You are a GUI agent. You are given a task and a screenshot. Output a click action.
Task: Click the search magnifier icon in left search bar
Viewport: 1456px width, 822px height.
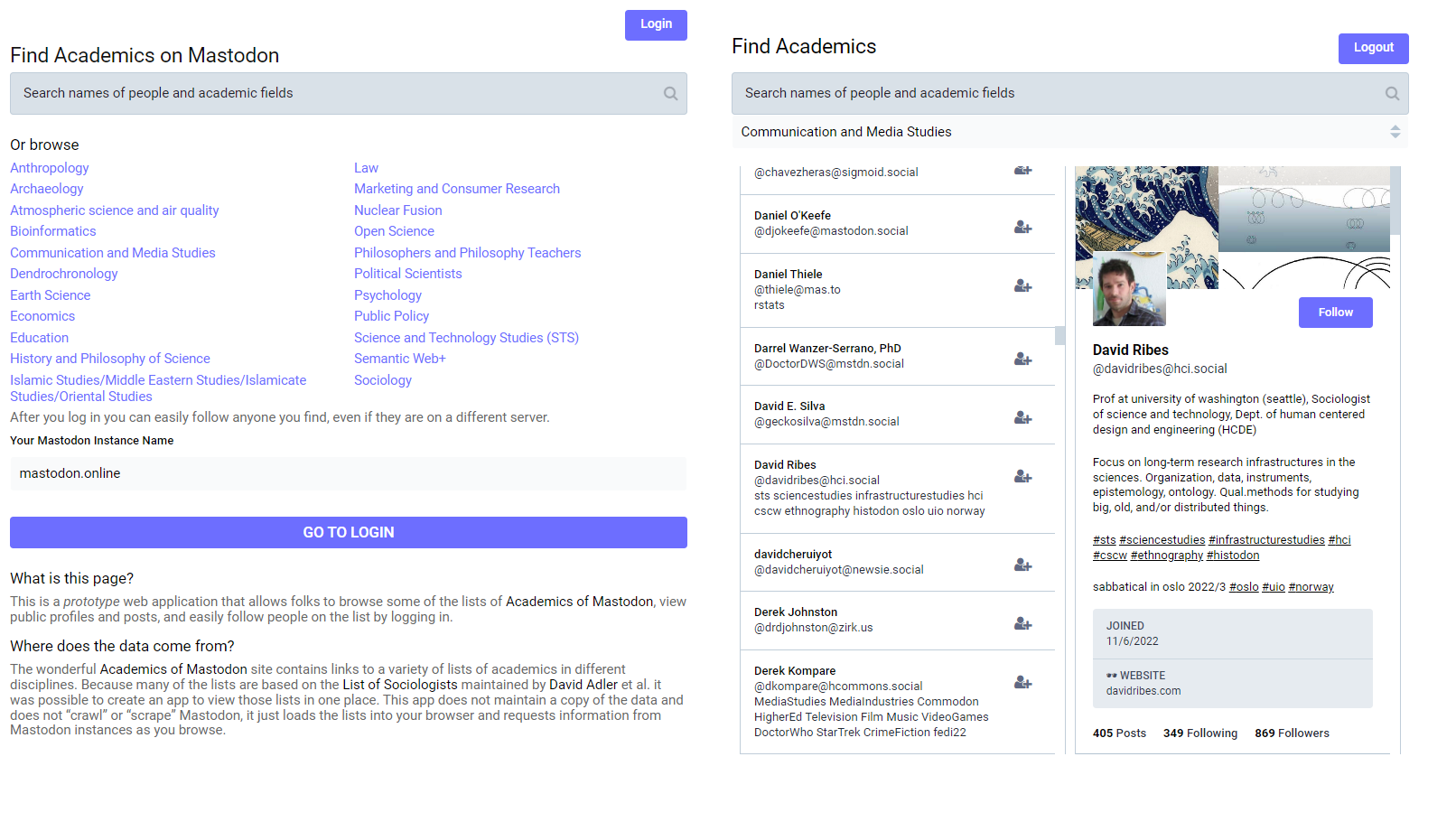pyautogui.click(x=670, y=94)
